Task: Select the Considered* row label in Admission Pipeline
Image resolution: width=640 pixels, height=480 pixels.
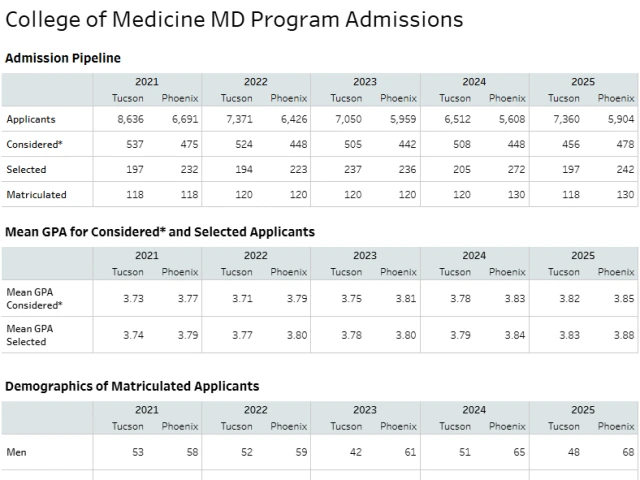Action: (35, 145)
